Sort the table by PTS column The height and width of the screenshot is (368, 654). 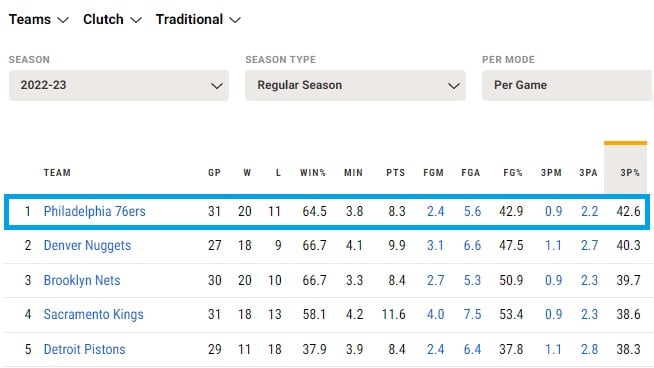click(x=395, y=173)
